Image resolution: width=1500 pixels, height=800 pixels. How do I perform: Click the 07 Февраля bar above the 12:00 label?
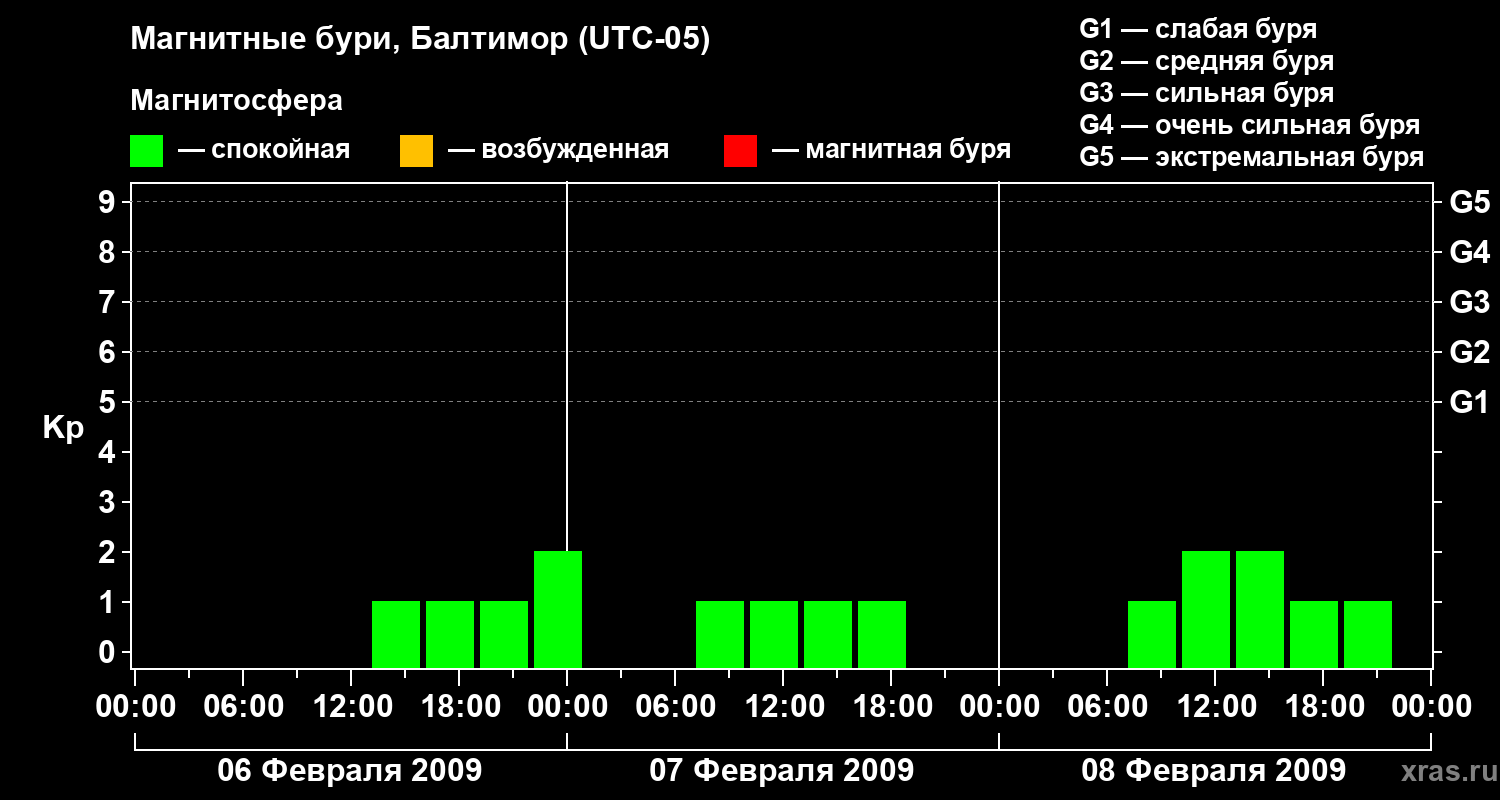(x=774, y=634)
